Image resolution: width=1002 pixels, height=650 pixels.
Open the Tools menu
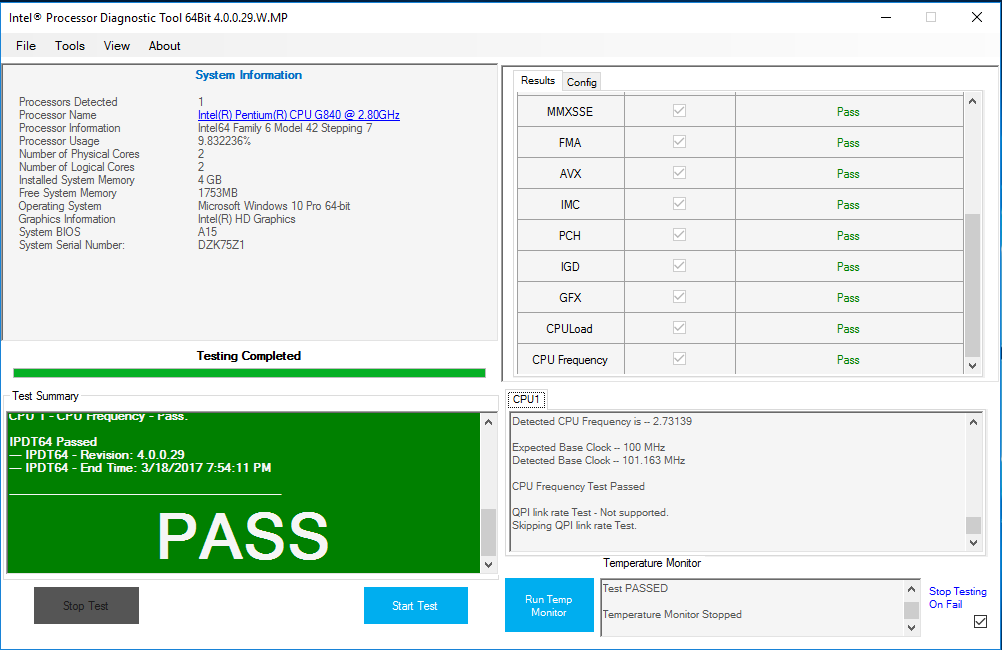pyautogui.click(x=70, y=46)
